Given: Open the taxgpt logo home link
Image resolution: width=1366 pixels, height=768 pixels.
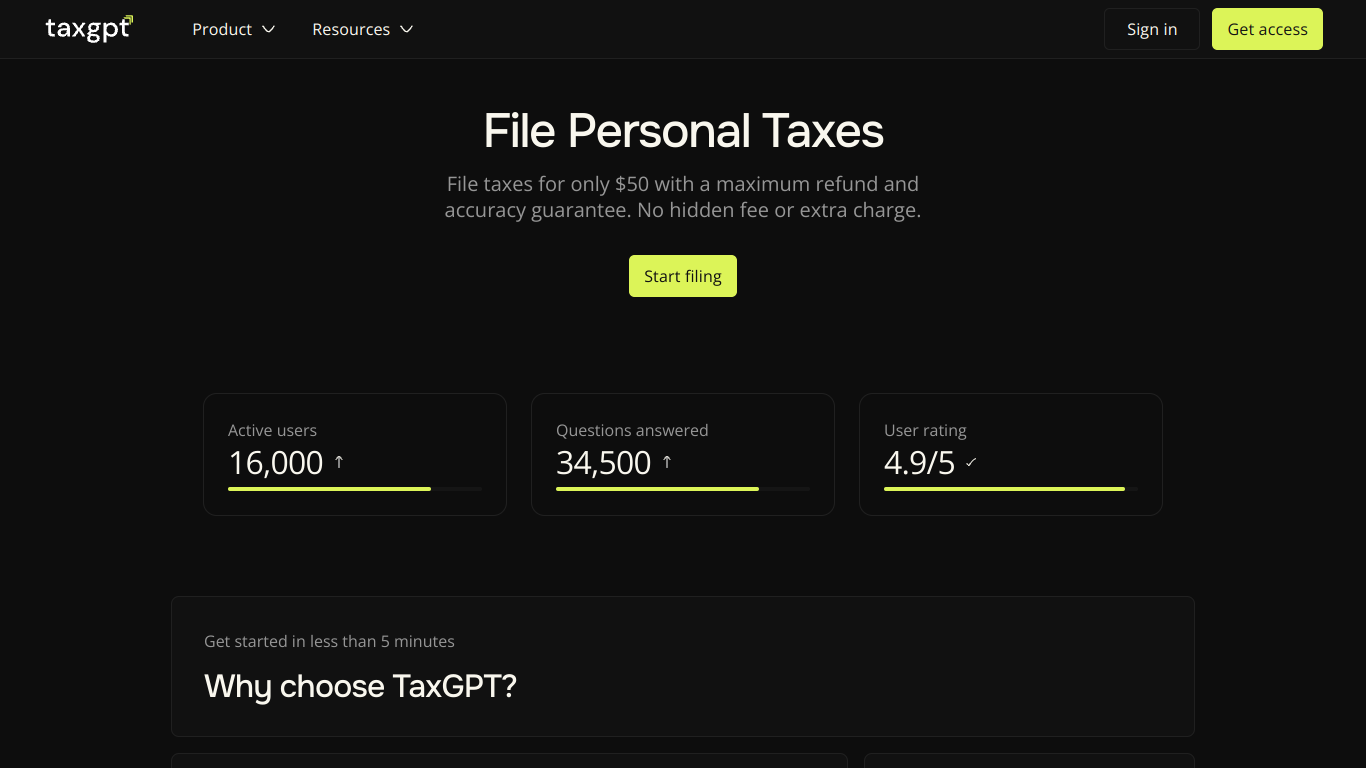Looking at the screenshot, I should tap(89, 29).
